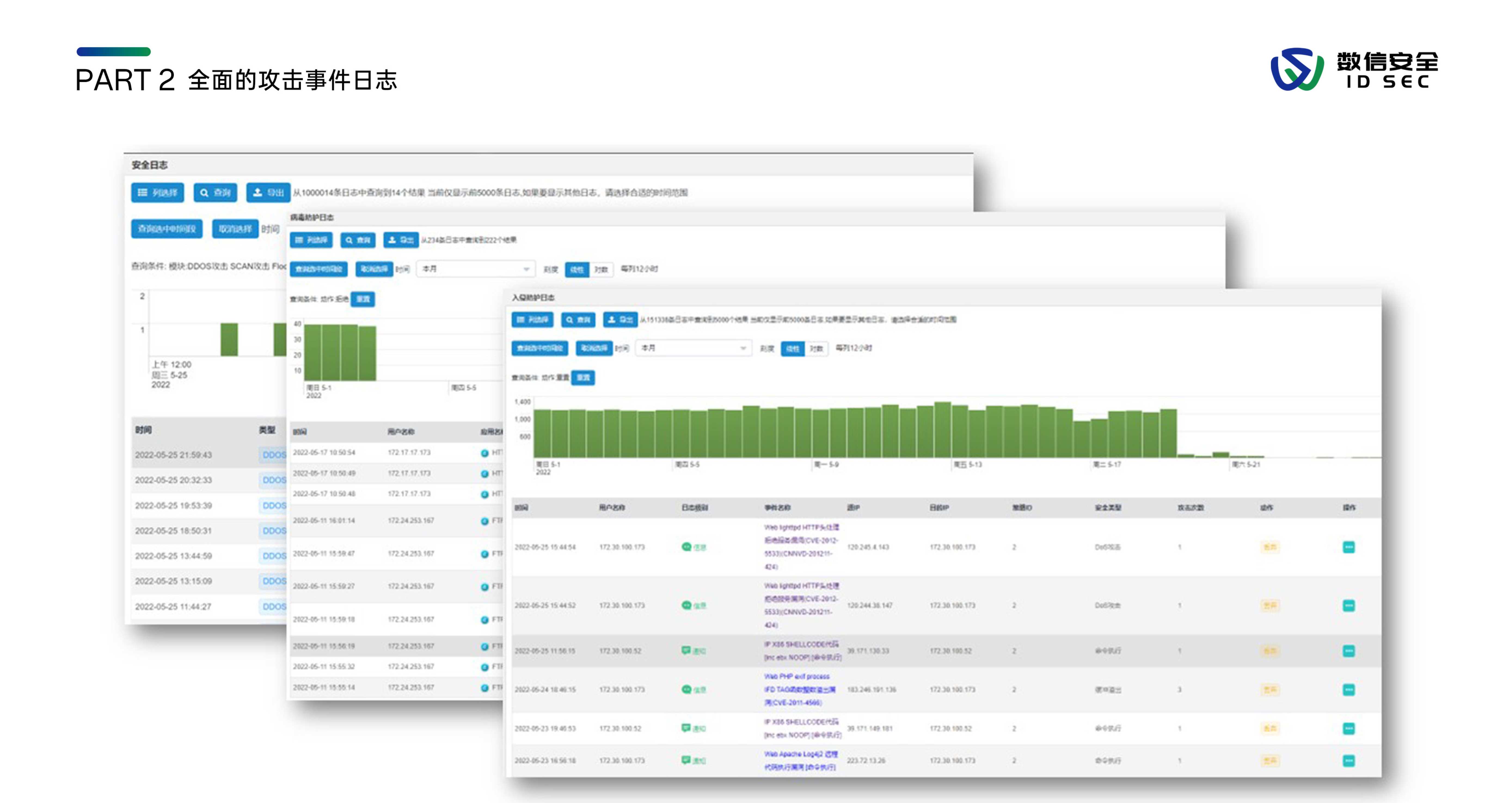Select 线性 scale in 入侵防护日志 panel
This screenshot has height=803, width=1512.
click(792, 349)
